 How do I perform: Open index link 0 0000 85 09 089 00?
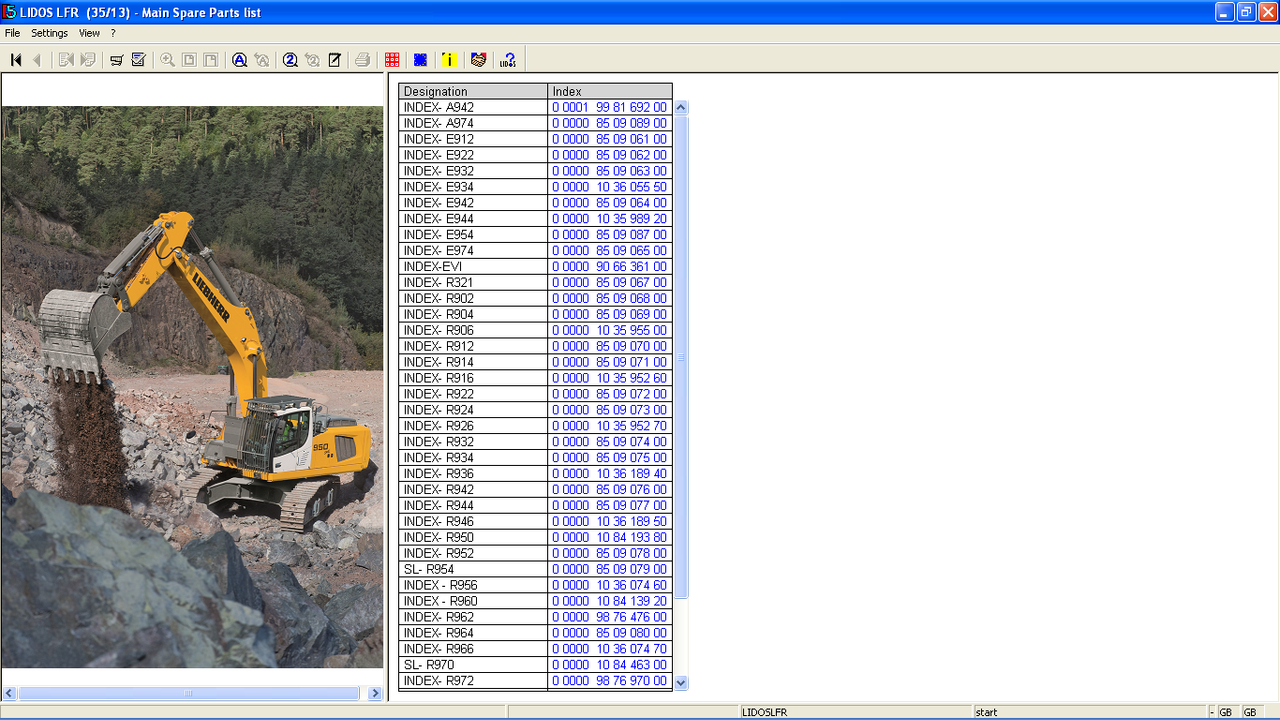[x=609, y=123]
